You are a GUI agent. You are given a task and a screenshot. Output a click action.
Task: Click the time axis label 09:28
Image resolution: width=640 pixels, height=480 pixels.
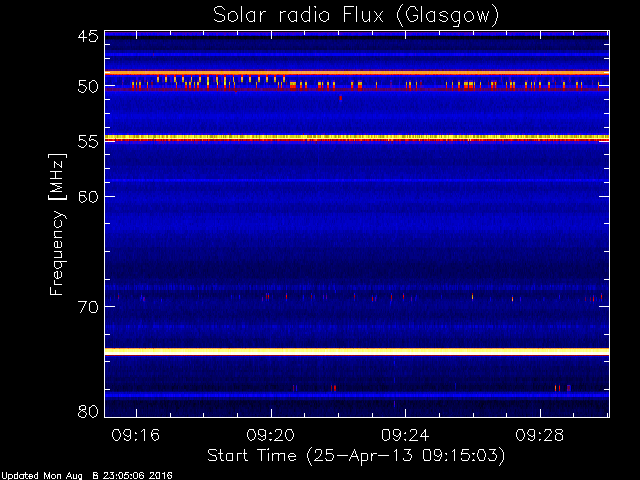click(539, 435)
